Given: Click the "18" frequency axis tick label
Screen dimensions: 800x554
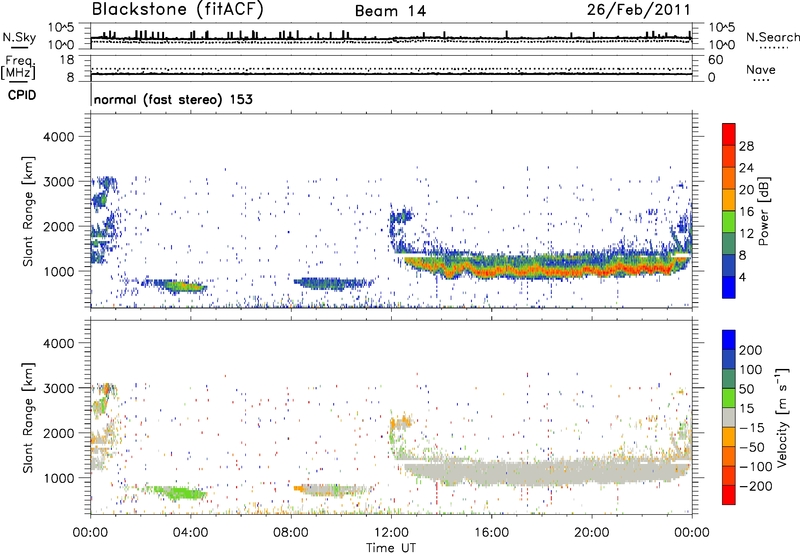Looking at the screenshot, I should pos(67,60).
